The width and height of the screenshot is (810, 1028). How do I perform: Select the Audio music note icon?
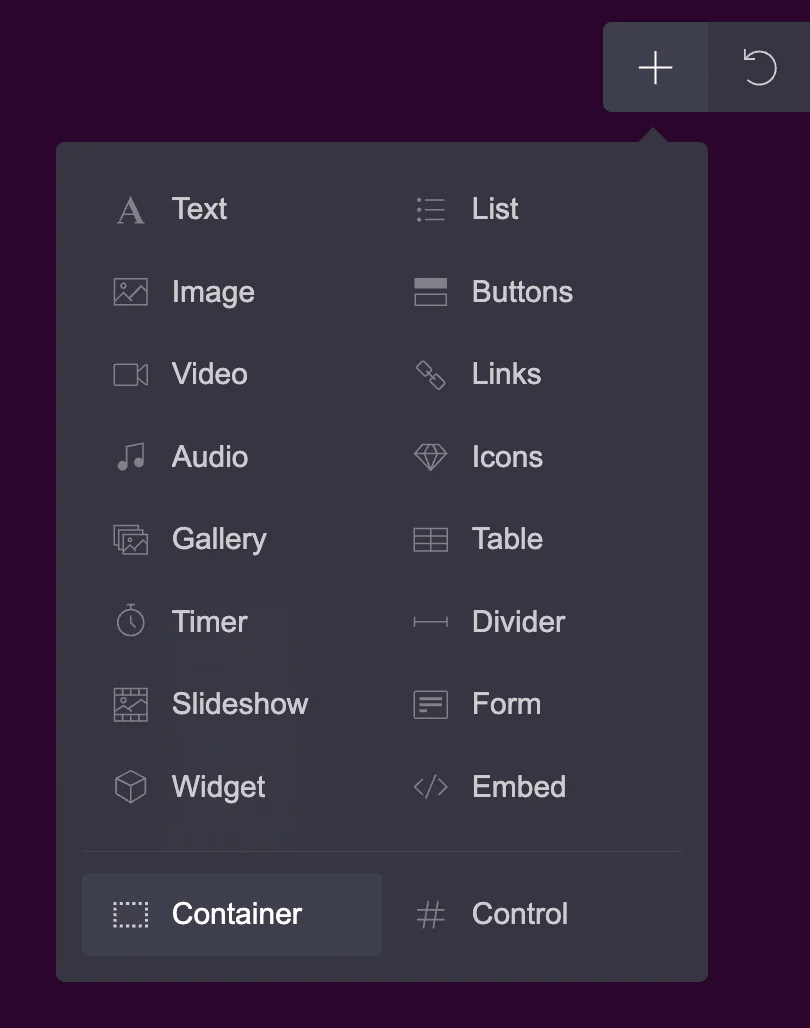click(x=131, y=457)
